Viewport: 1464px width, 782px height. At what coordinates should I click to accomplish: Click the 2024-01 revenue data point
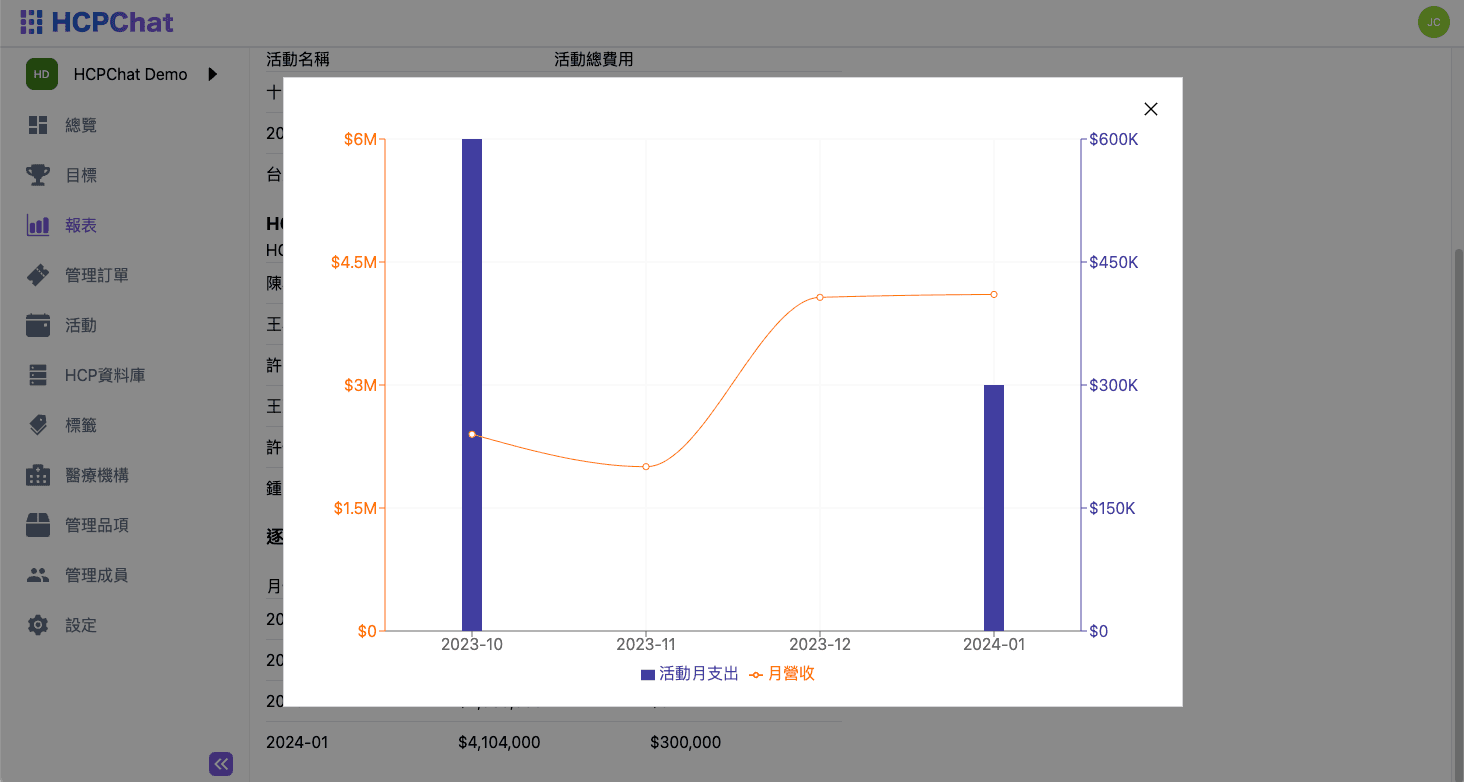(x=994, y=294)
